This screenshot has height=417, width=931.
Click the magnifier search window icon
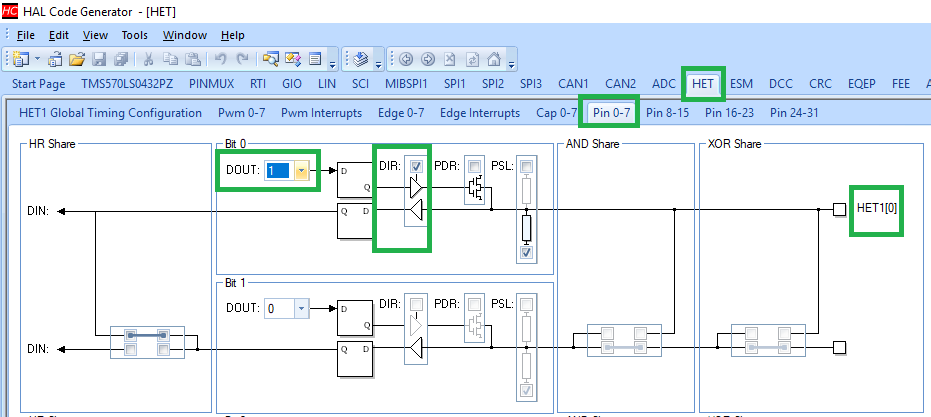pos(271,59)
